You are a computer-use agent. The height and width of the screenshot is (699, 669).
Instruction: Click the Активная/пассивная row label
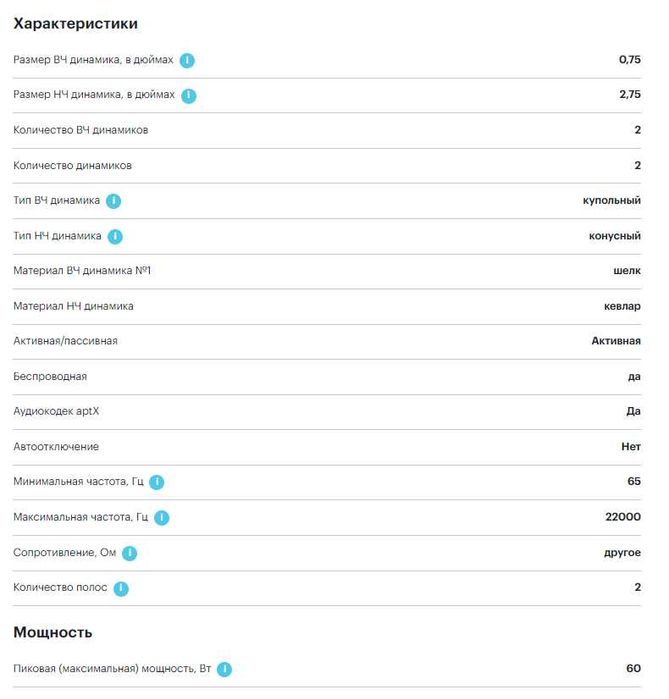pos(65,341)
